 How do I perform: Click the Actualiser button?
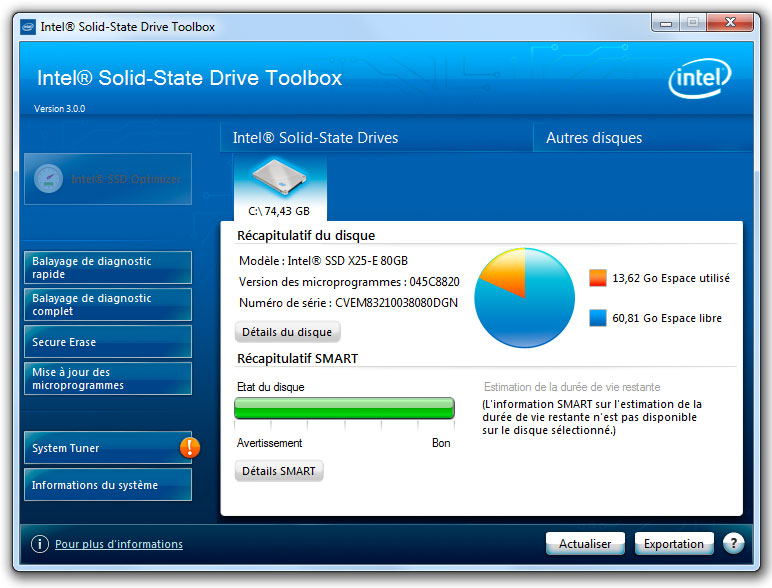[585, 544]
